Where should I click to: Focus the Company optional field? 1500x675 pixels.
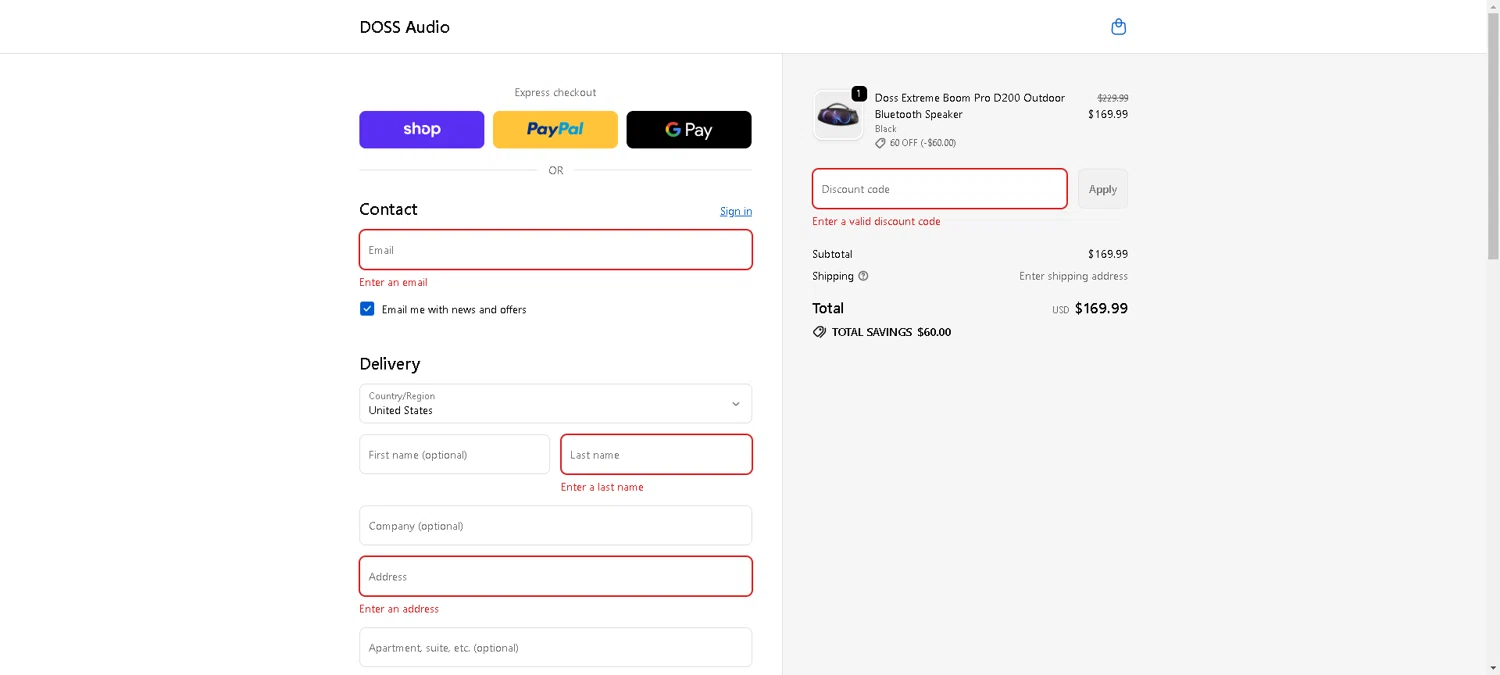[x=555, y=526]
